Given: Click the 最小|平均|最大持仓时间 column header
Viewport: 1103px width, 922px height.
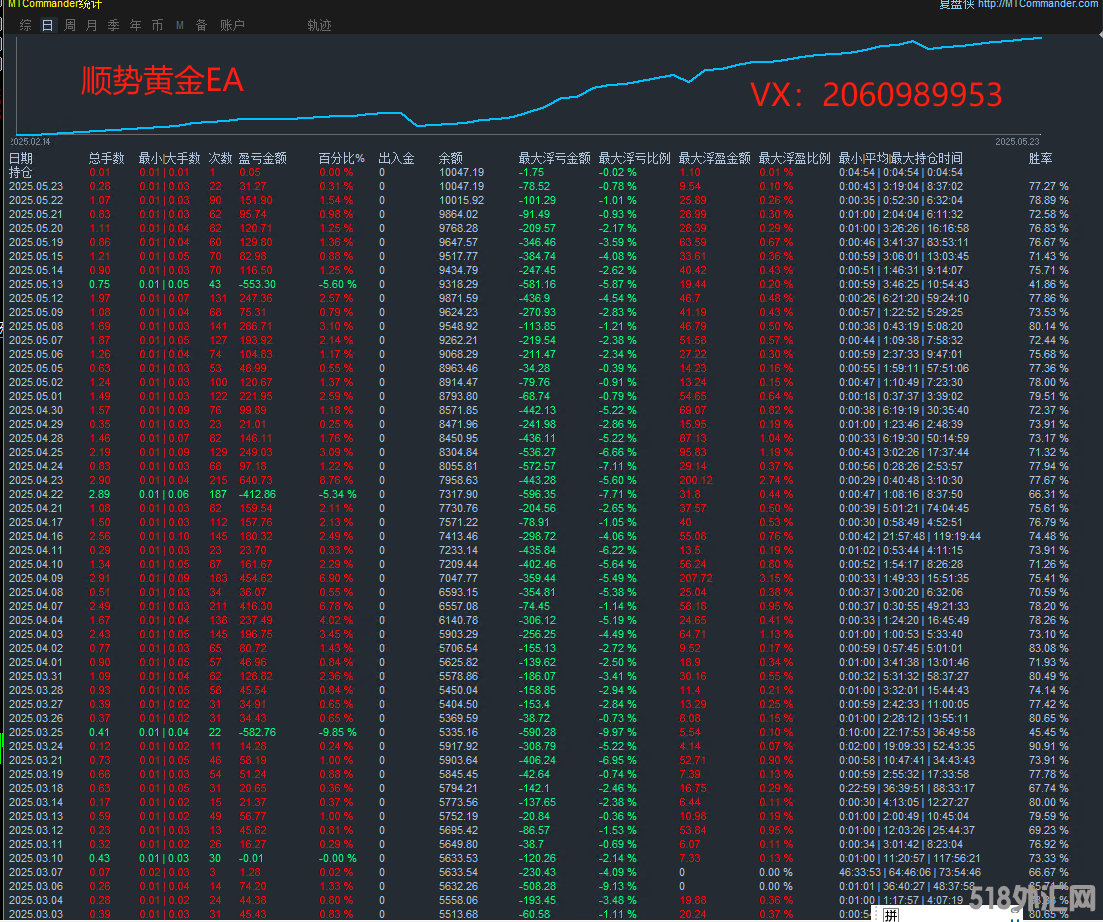Looking at the screenshot, I should click(900, 158).
